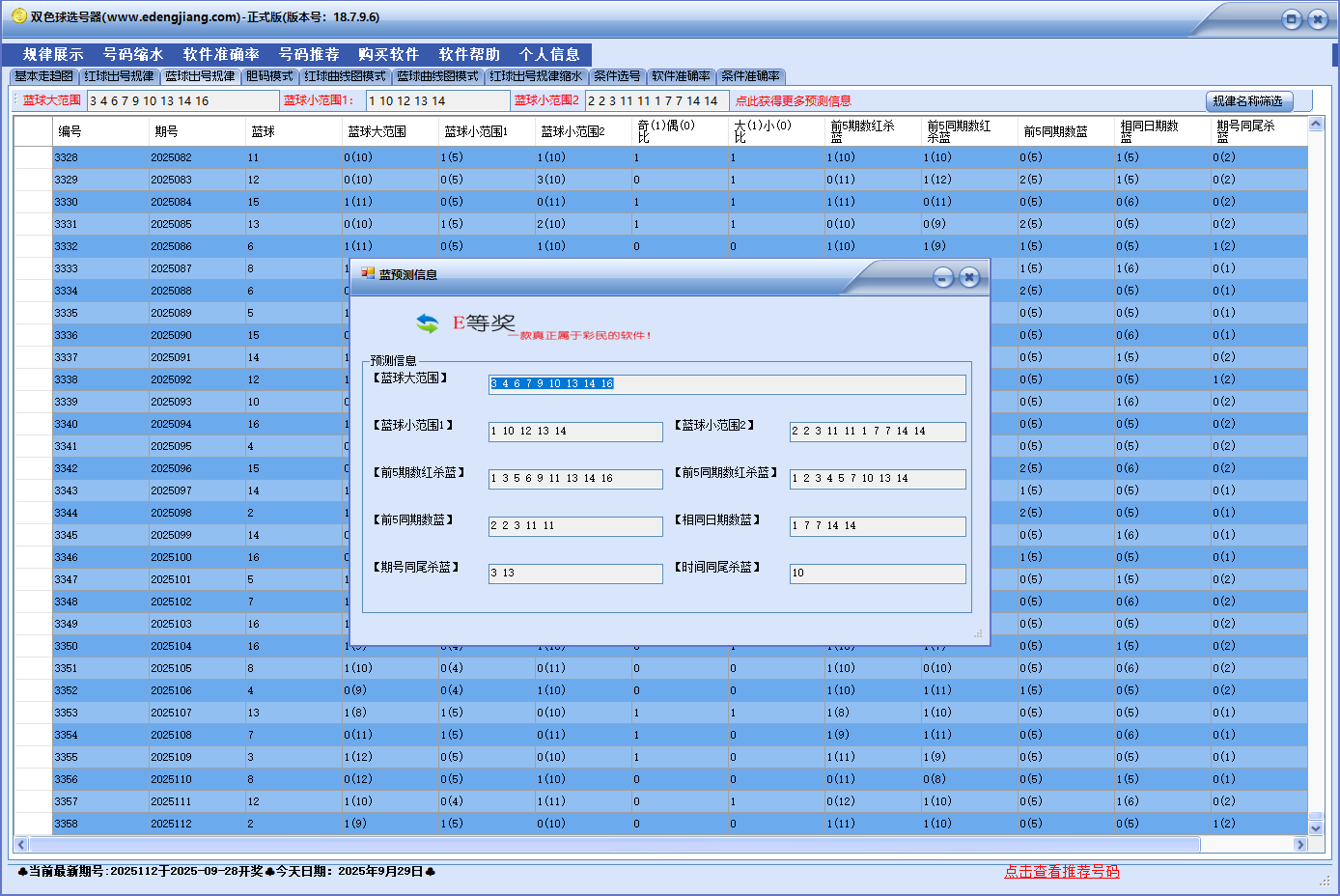The image size is (1340, 896).
Task: Open the 号码推荐 menu
Action: click(309, 55)
